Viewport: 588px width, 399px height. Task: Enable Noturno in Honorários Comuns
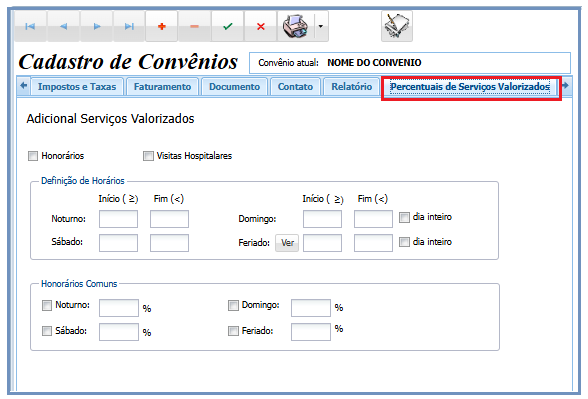(47, 305)
